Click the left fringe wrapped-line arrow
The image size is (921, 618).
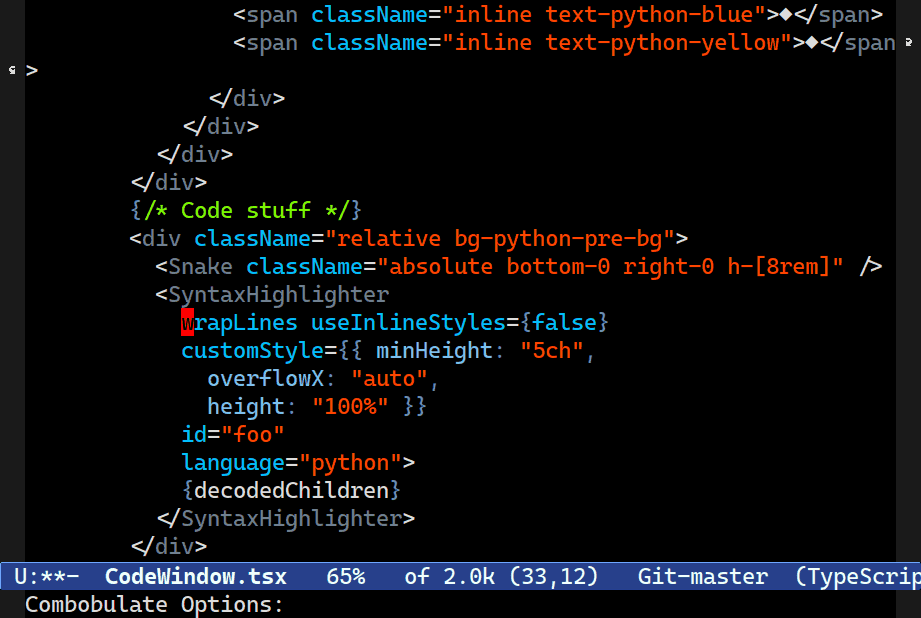(12, 70)
